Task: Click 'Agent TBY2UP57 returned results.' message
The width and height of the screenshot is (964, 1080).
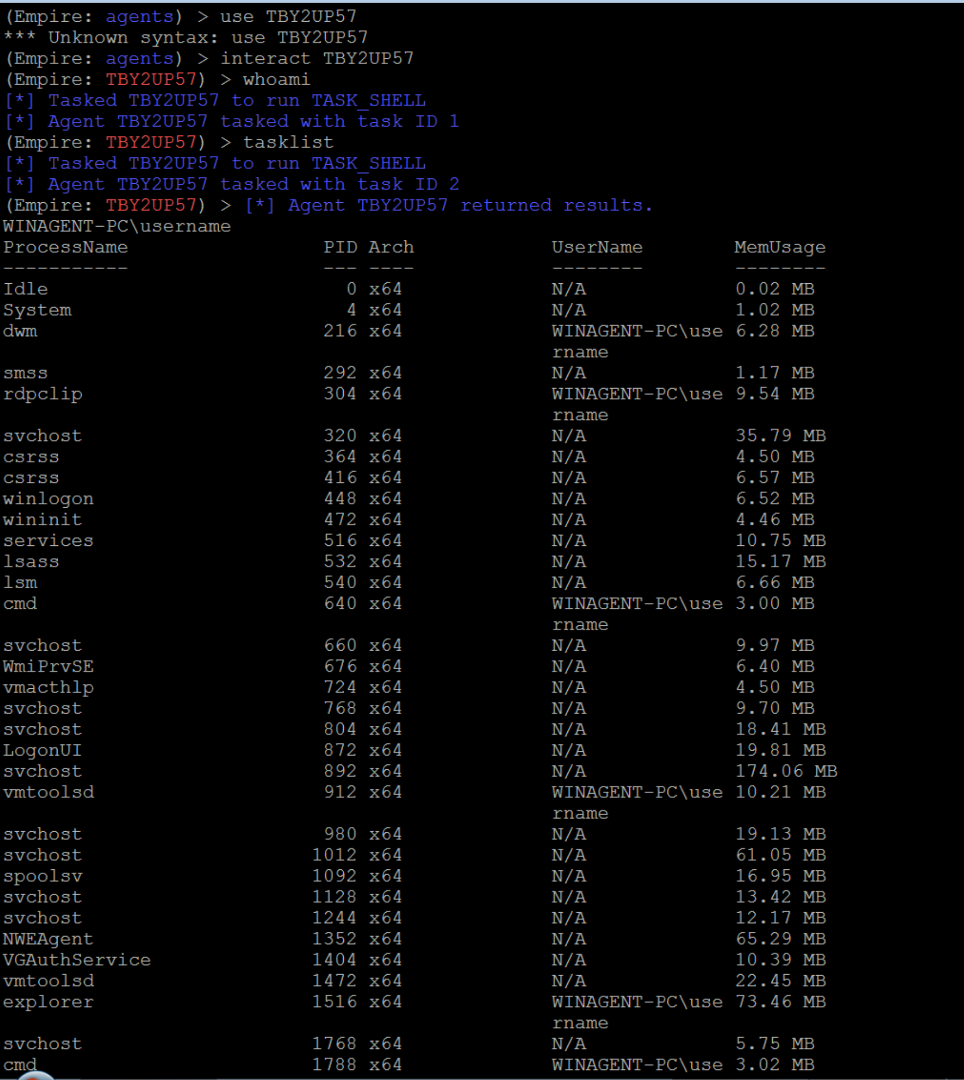Action: tap(448, 205)
